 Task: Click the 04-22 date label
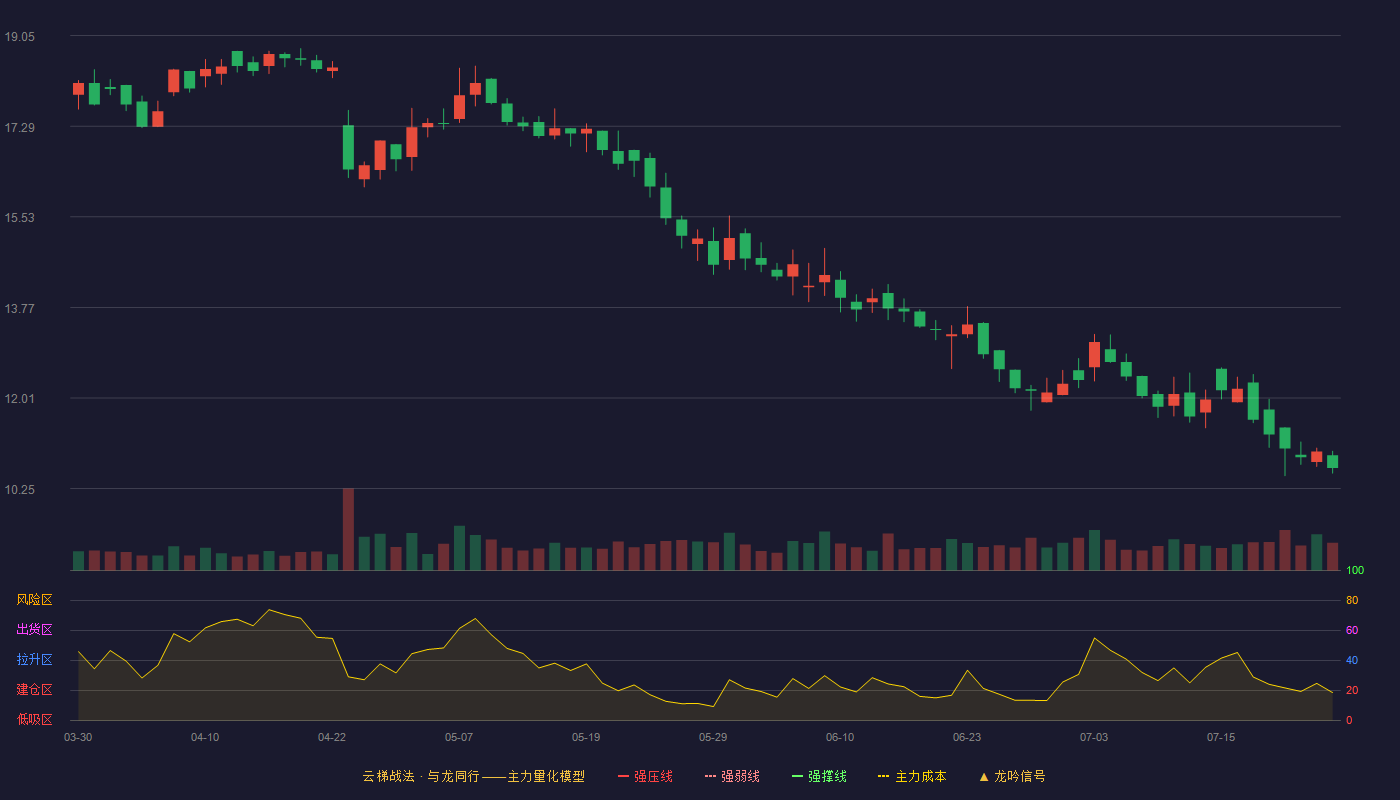[x=332, y=737]
